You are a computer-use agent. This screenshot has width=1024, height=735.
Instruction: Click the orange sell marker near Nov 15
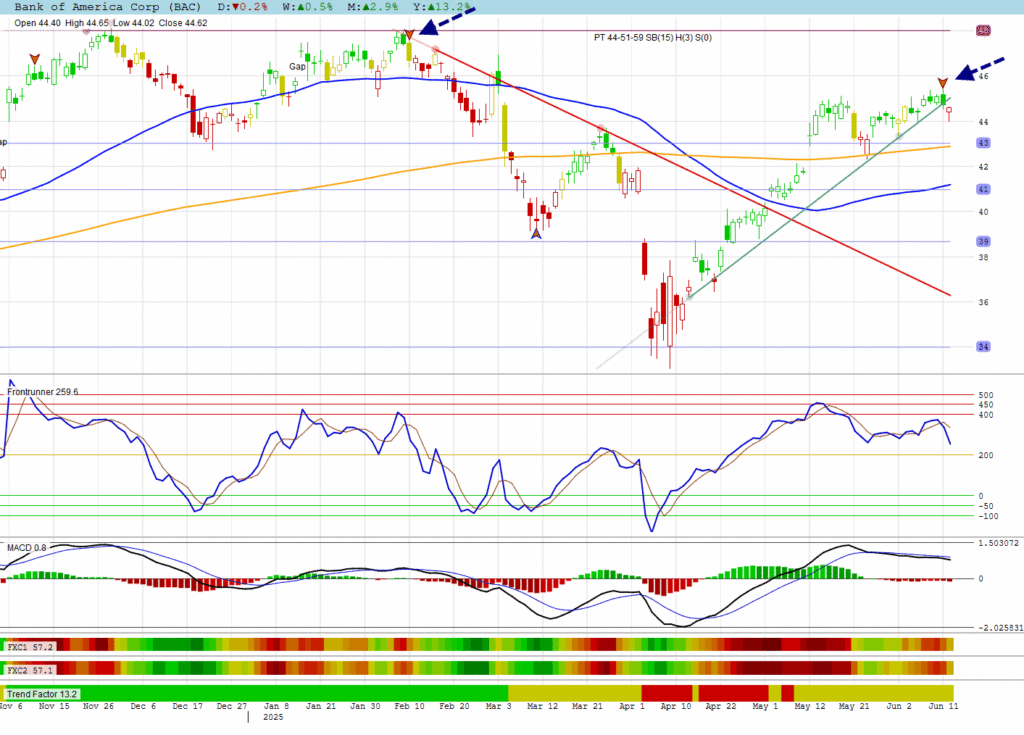point(35,59)
